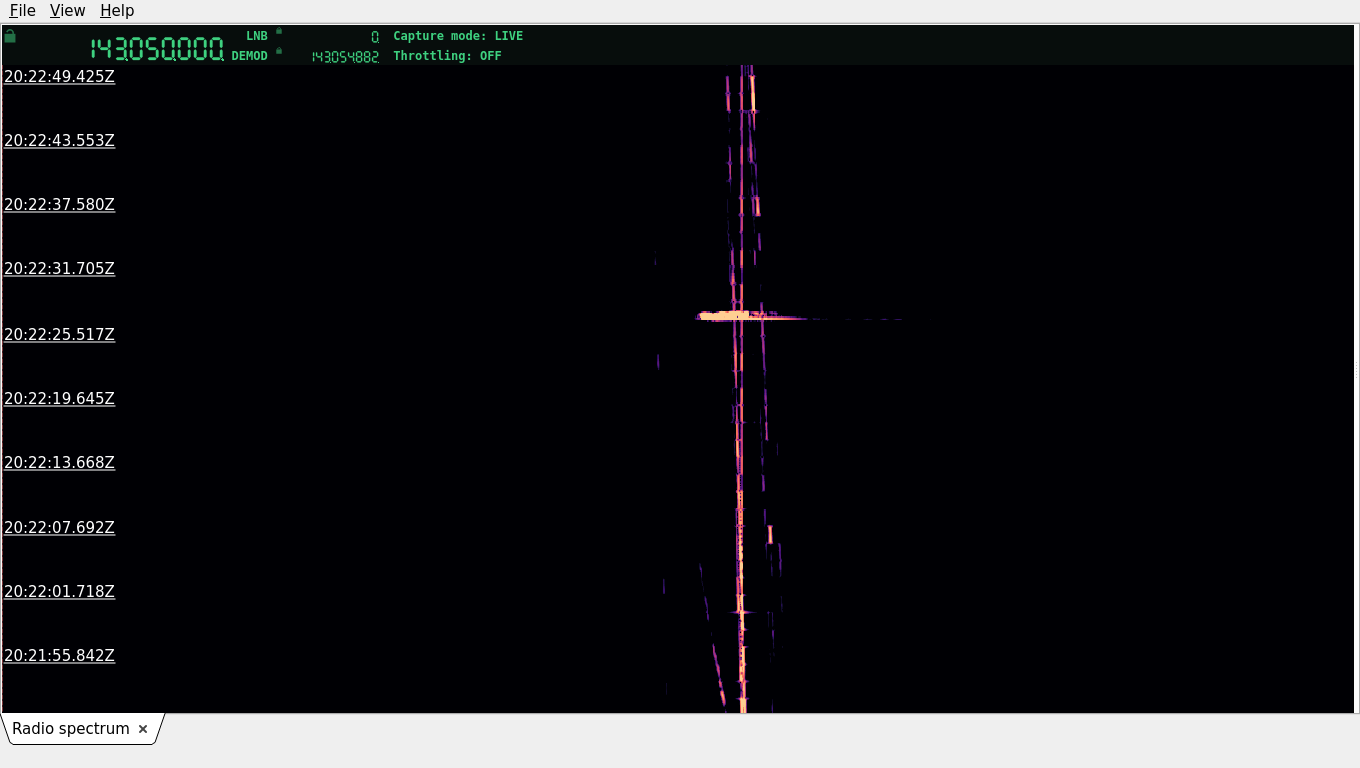The height and width of the screenshot is (768, 1360).
Task: Click the LNB frequency value 0
Action: pos(375,37)
